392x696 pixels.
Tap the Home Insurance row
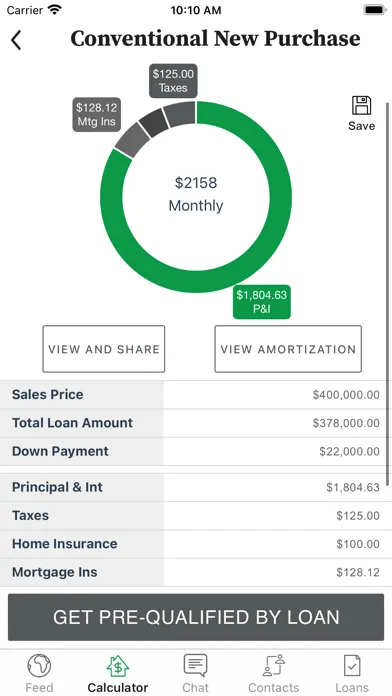click(196, 544)
